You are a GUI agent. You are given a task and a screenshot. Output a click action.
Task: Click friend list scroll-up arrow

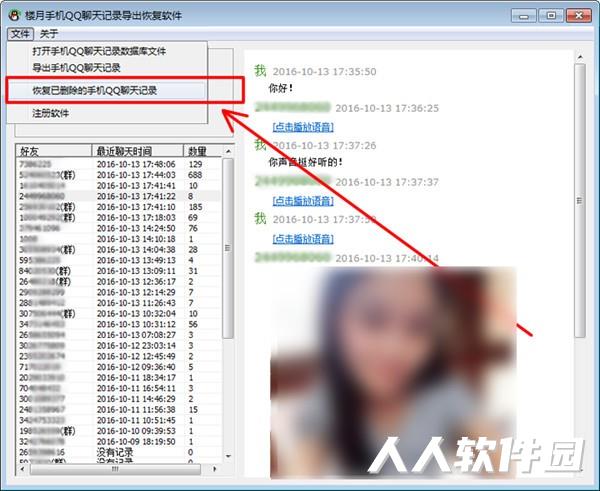click(x=228, y=151)
